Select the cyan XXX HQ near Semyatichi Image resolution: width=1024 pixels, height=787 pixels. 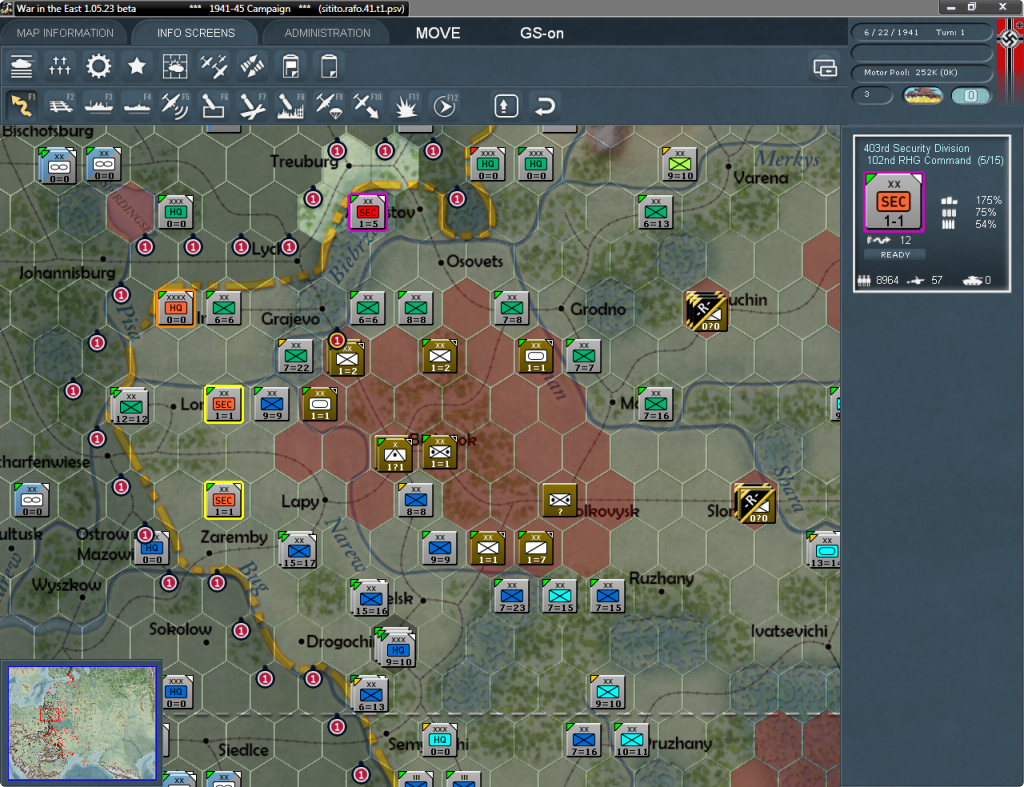pyautogui.click(x=440, y=740)
